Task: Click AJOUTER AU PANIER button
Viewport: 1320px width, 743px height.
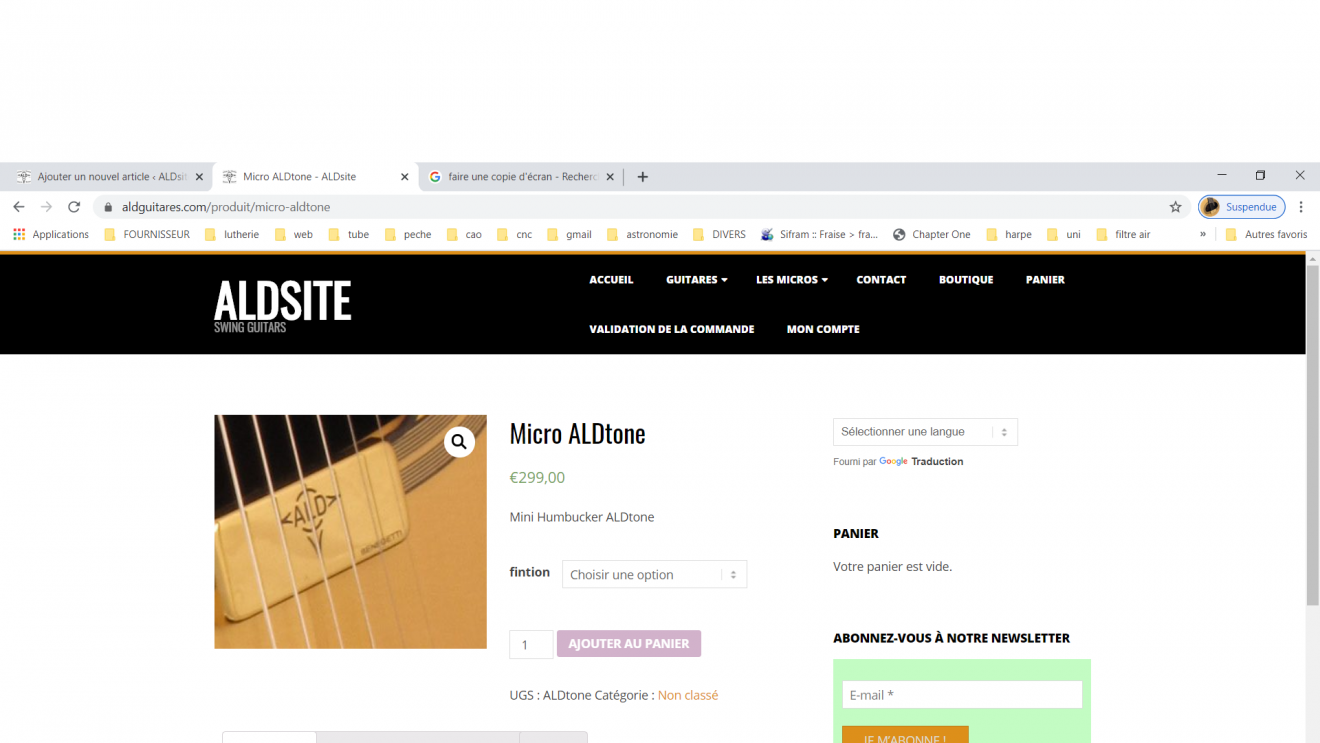Action: [x=629, y=644]
